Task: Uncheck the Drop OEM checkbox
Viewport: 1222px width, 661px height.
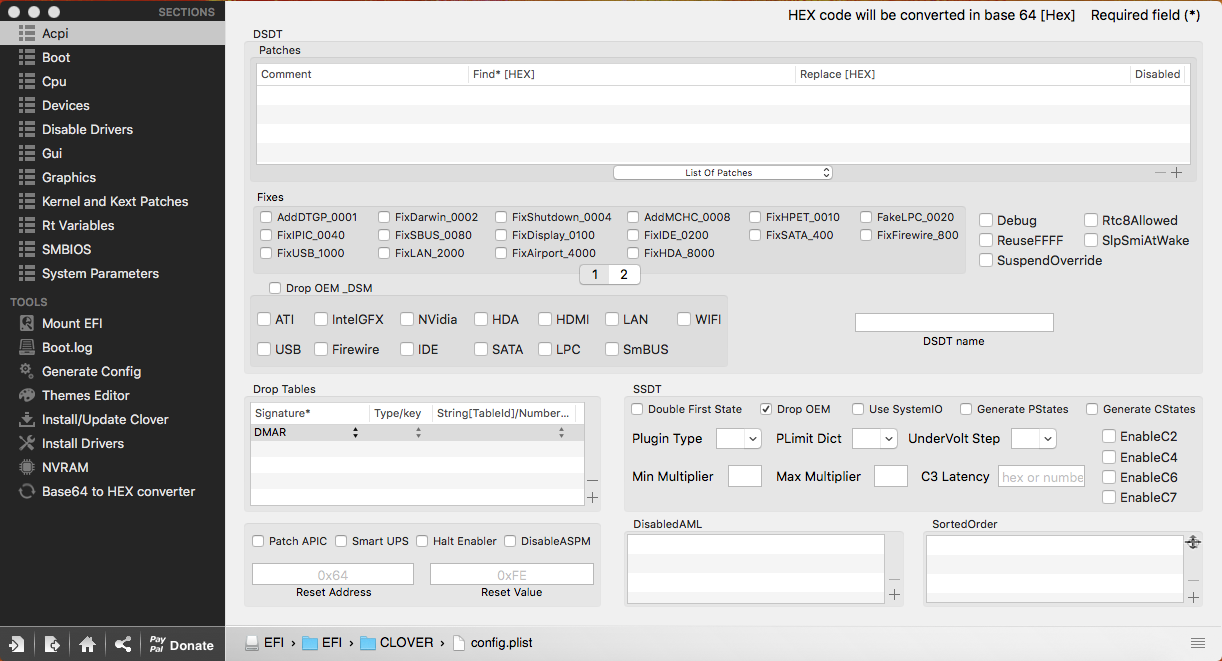Action: coord(766,409)
